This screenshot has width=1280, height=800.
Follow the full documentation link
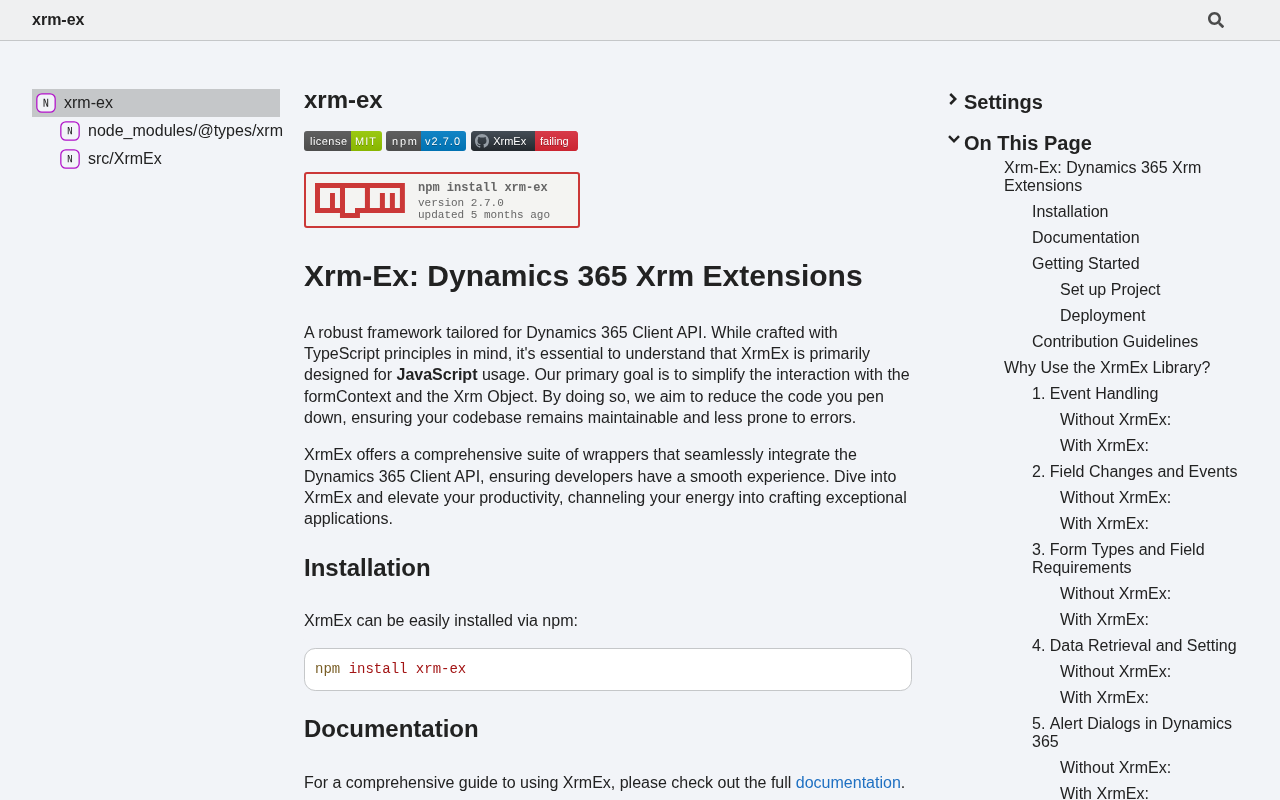pyautogui.click(x=848, y=783)
